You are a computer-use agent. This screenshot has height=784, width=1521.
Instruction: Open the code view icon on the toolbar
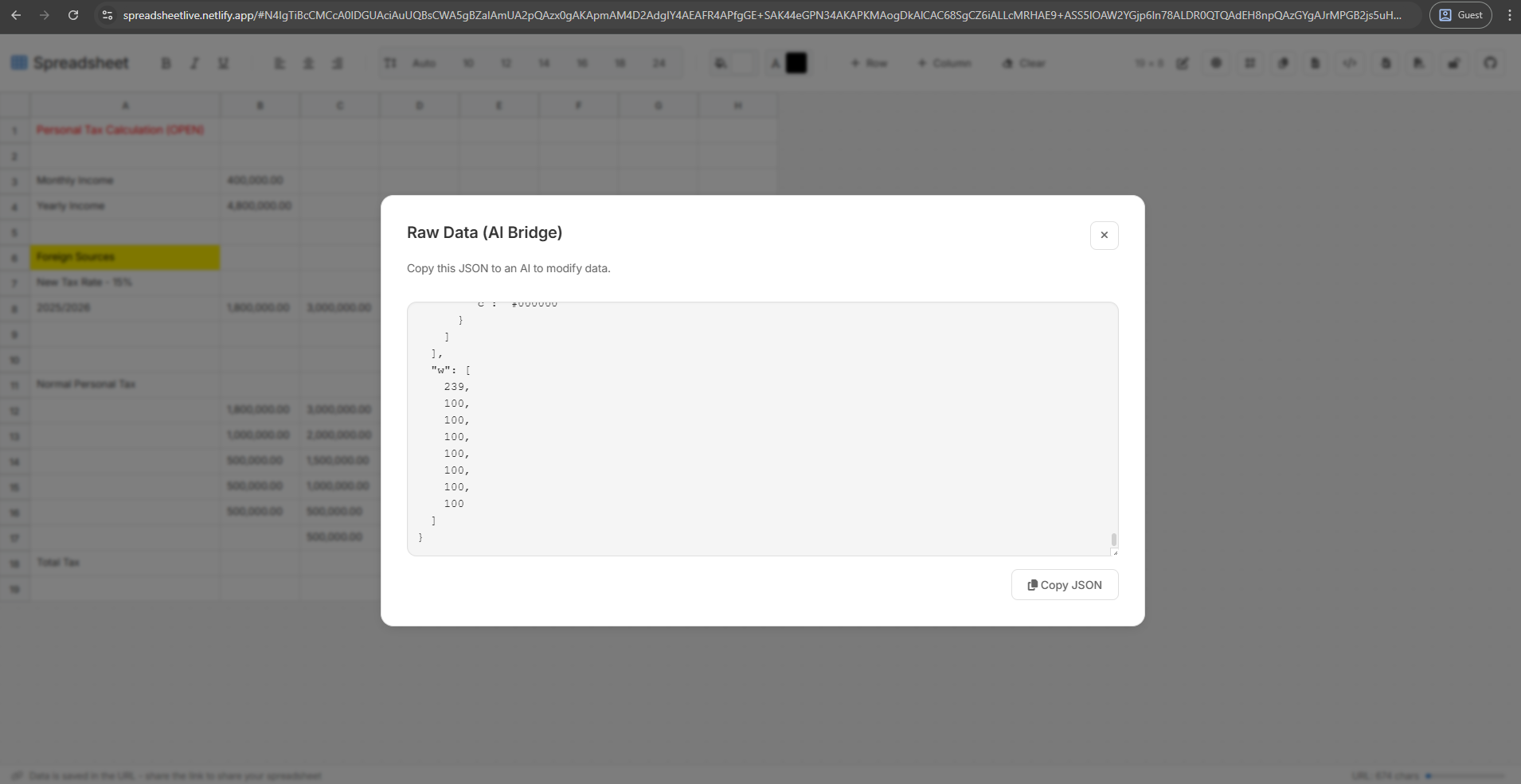[x=1349, y=64]
